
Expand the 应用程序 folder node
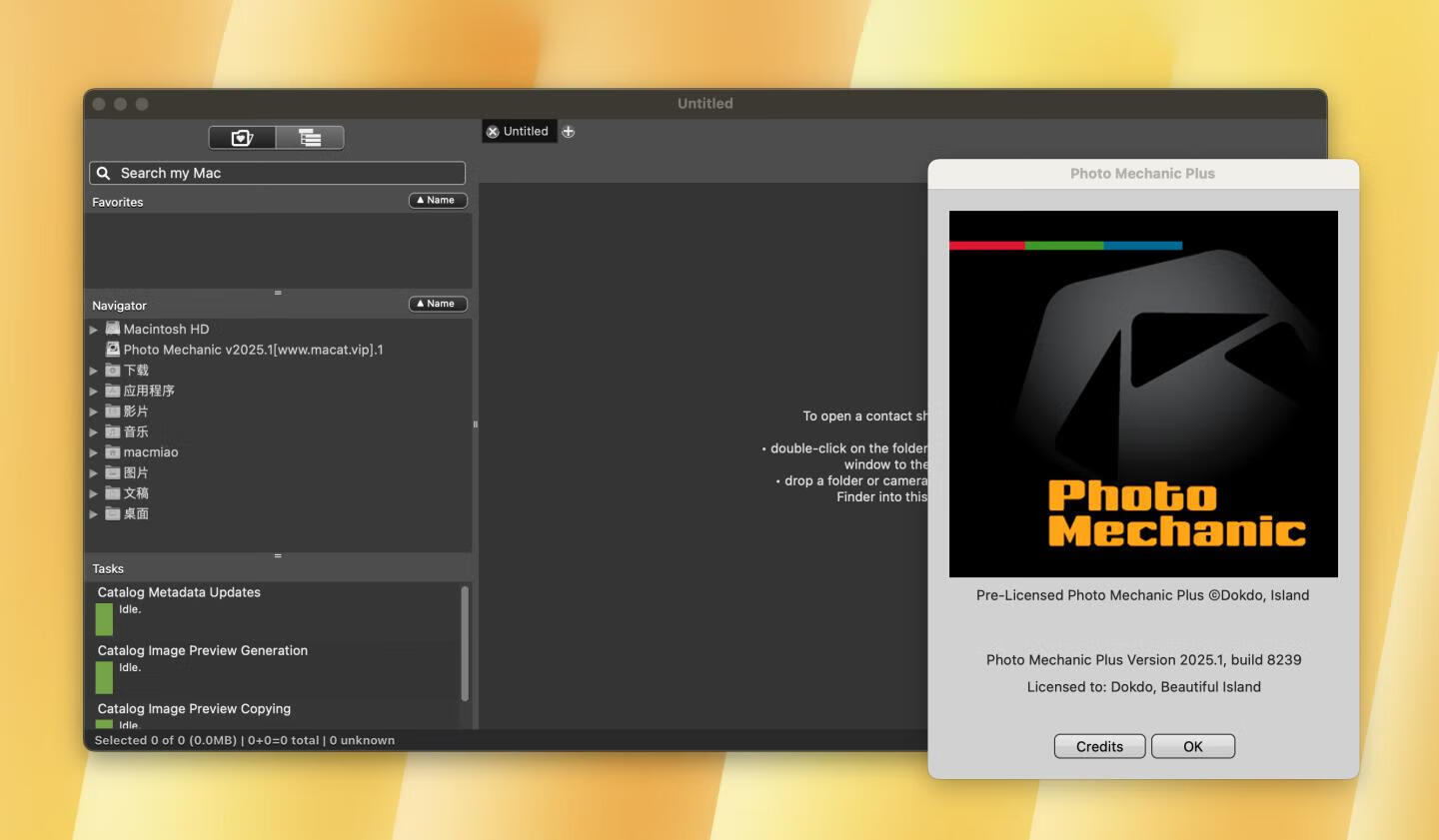[94, 392]
